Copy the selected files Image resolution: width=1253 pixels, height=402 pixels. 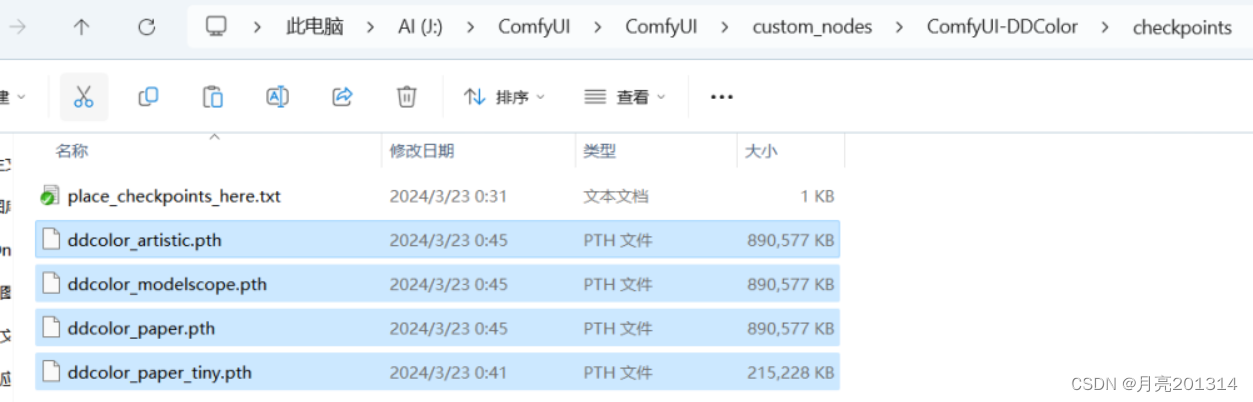[x=148, y=97]
